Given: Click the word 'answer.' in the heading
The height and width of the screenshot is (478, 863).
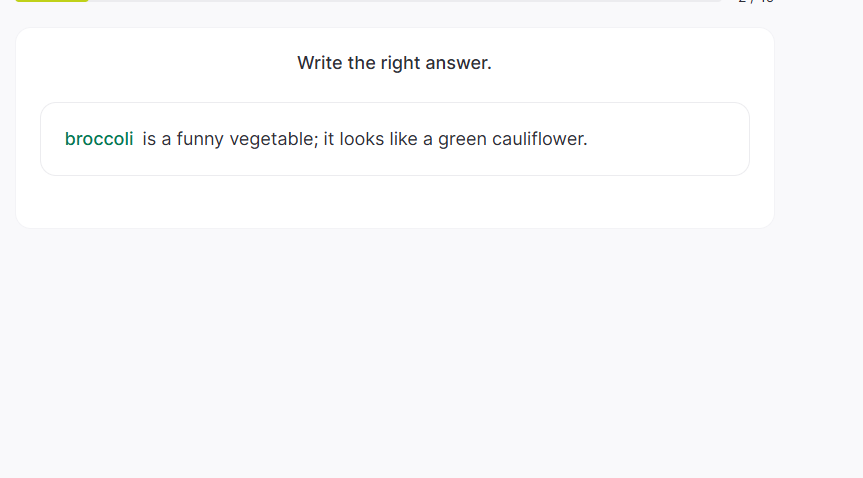Looking at the screenshot, I should click(x=461, y=63).
